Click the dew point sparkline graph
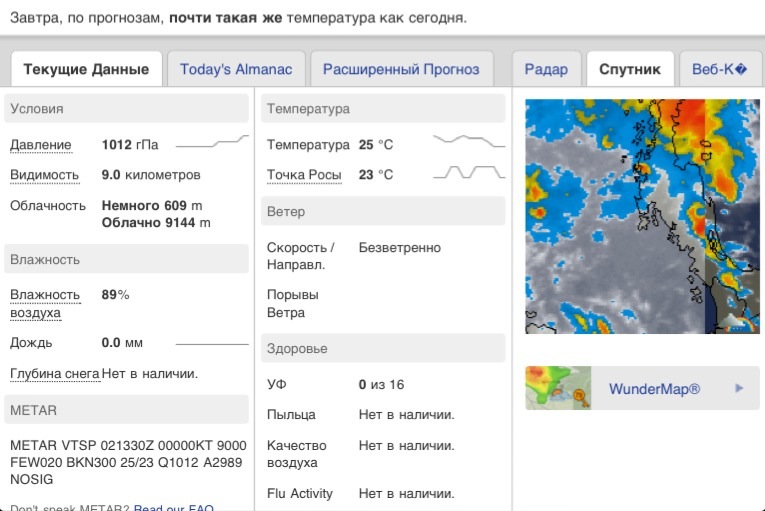The height and width of the screenshot is (511, 765). click(468, 173)
